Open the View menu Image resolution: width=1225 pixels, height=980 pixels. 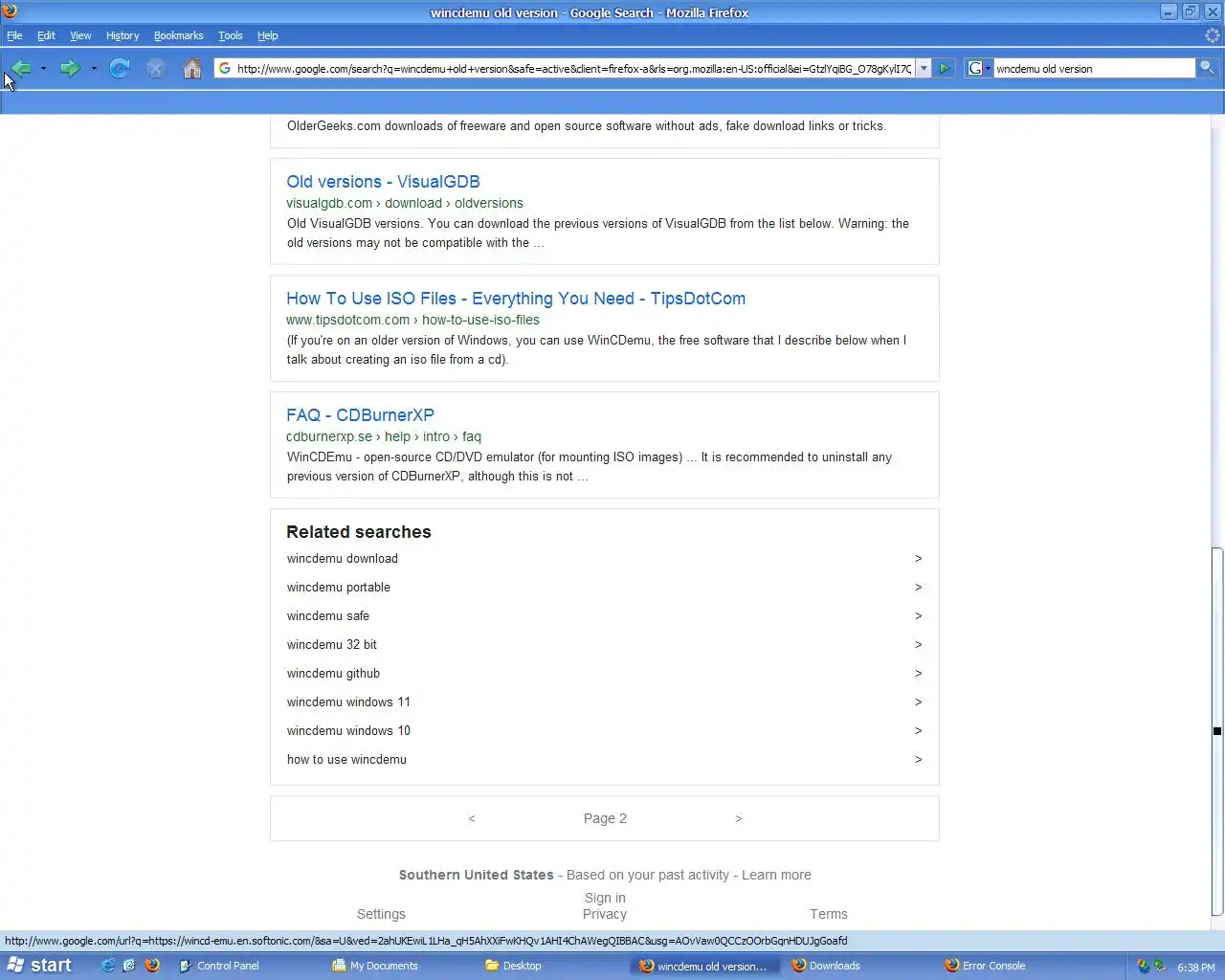(80, 35)
